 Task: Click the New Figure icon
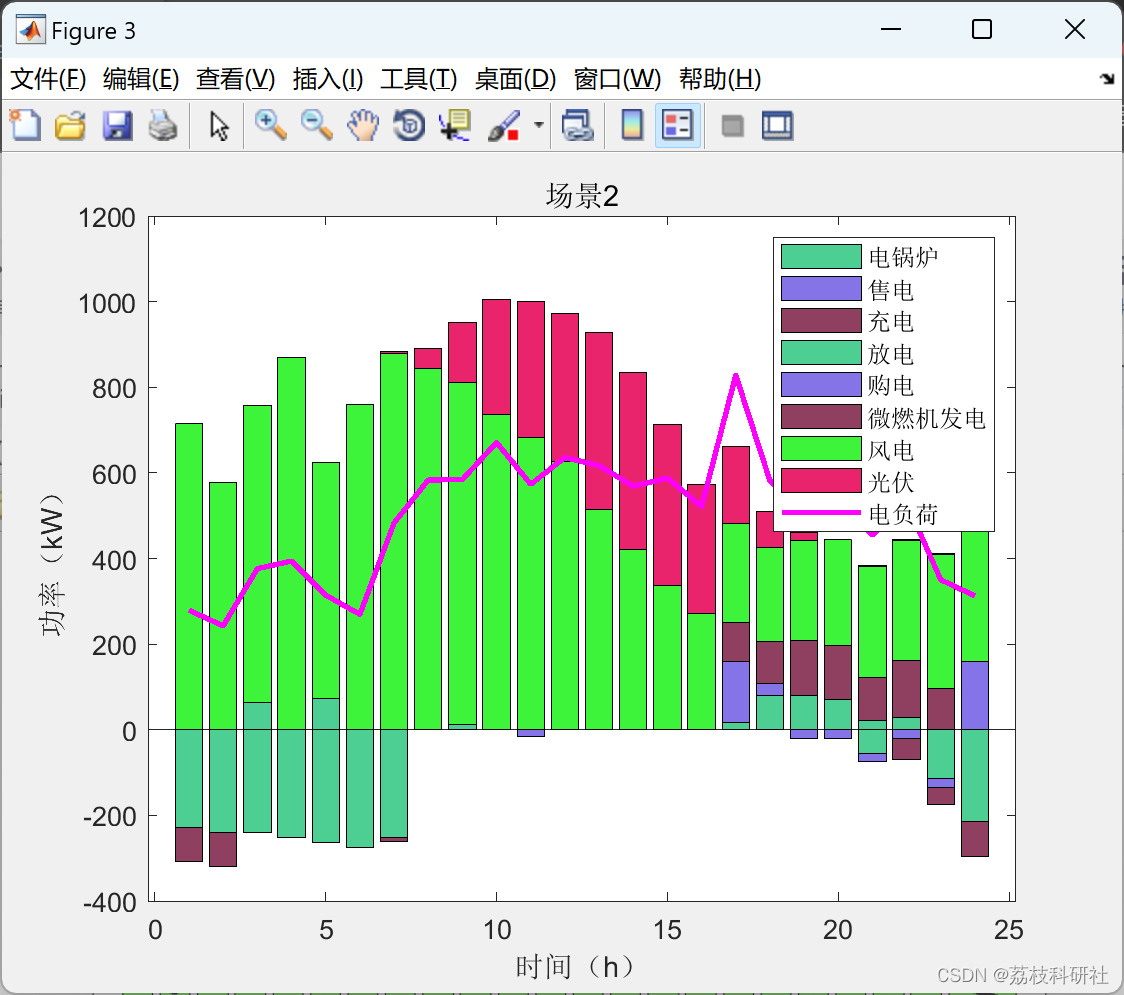(25, 125)
